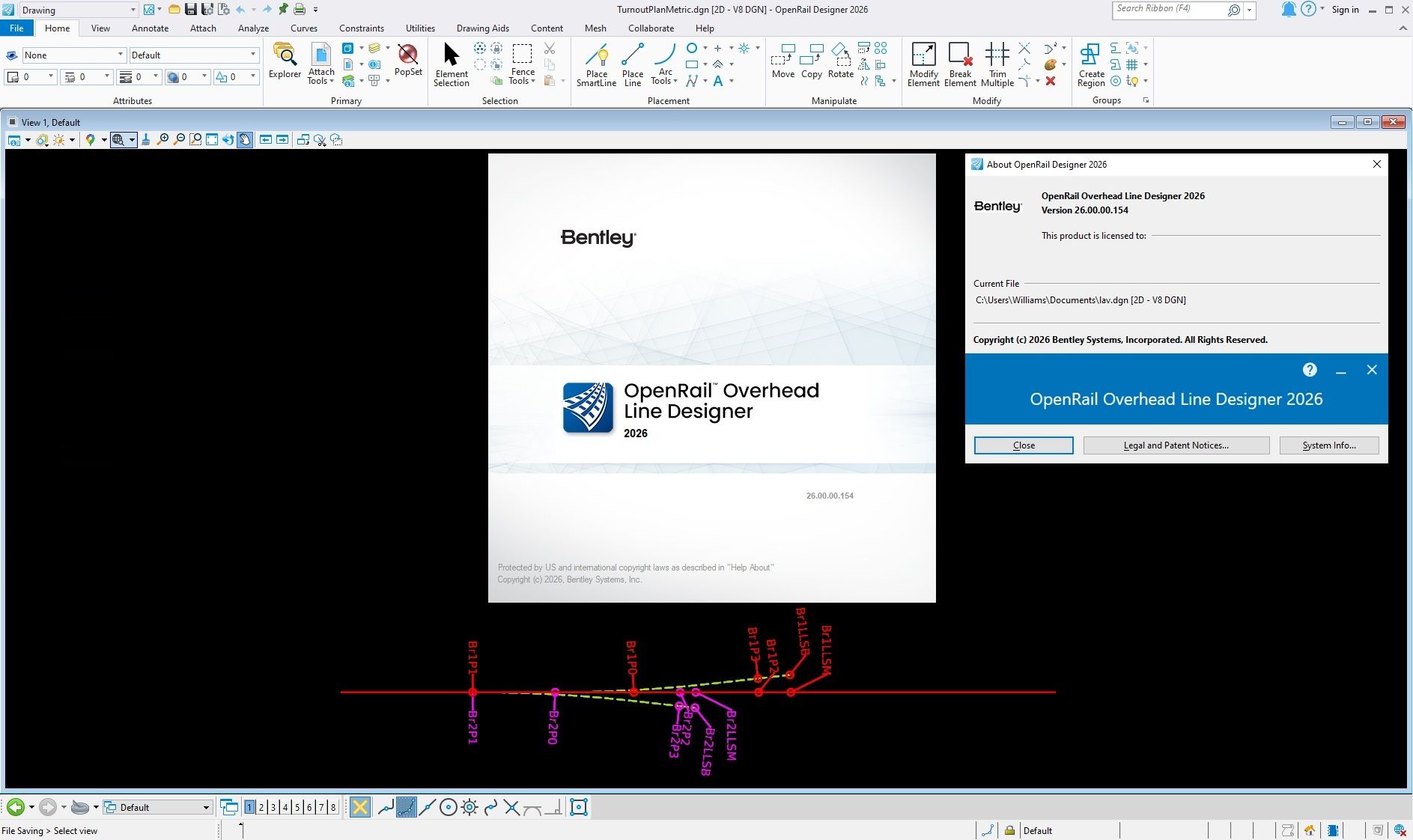
Task: Toggle view number 1 button
Action: point(249,807)
